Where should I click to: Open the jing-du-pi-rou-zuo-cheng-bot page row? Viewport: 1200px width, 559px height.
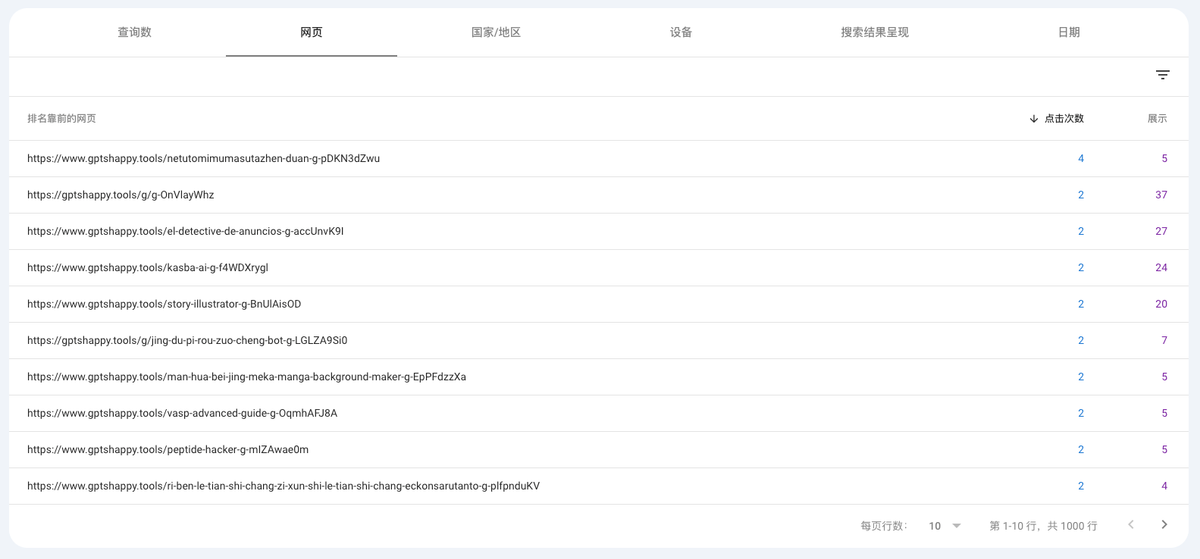(x=600, y=341)
